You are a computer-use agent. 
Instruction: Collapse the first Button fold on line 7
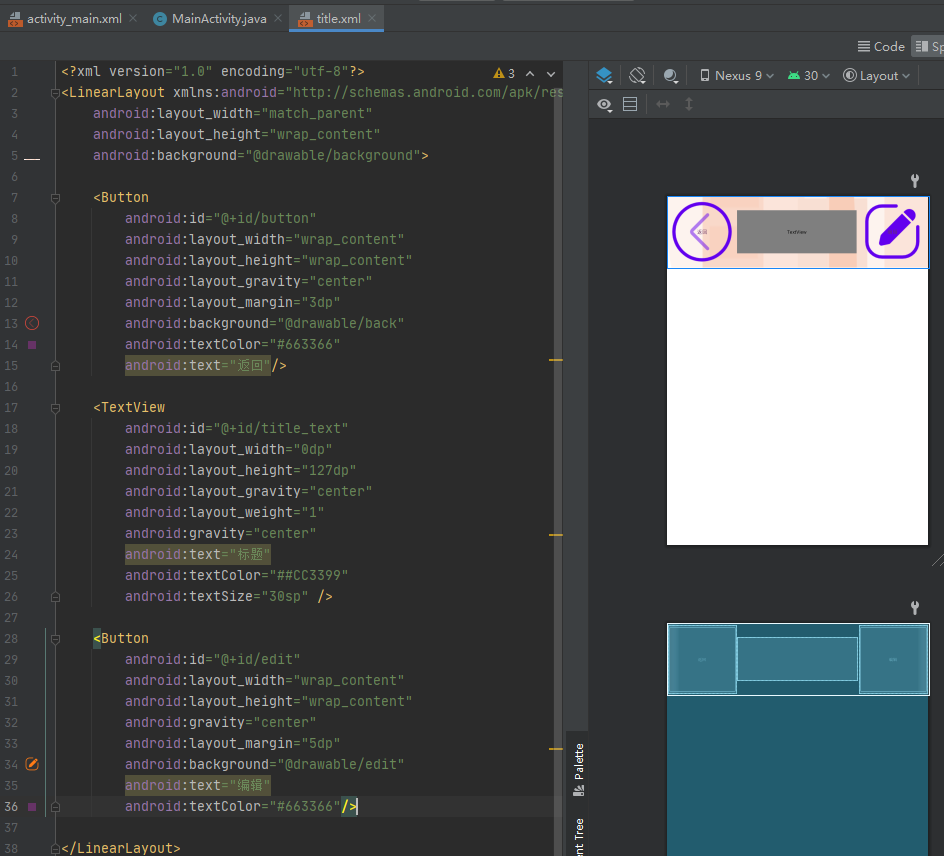(x=55, y=197)
